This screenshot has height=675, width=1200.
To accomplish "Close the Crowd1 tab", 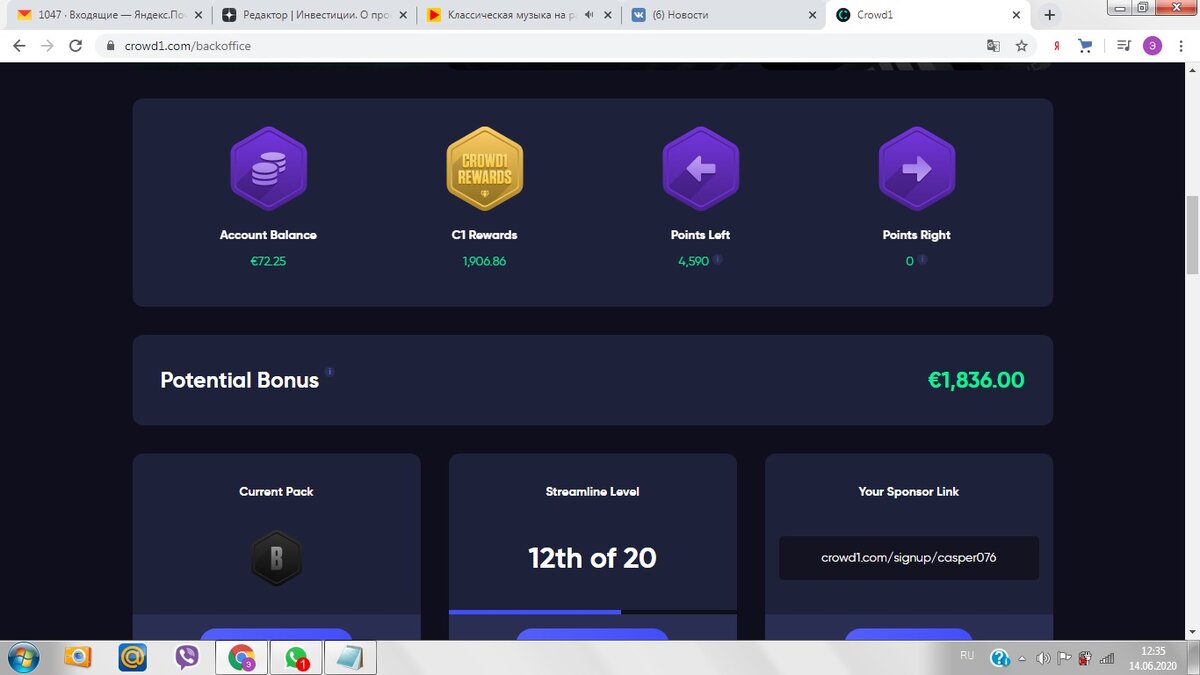I will (1016, 15).
